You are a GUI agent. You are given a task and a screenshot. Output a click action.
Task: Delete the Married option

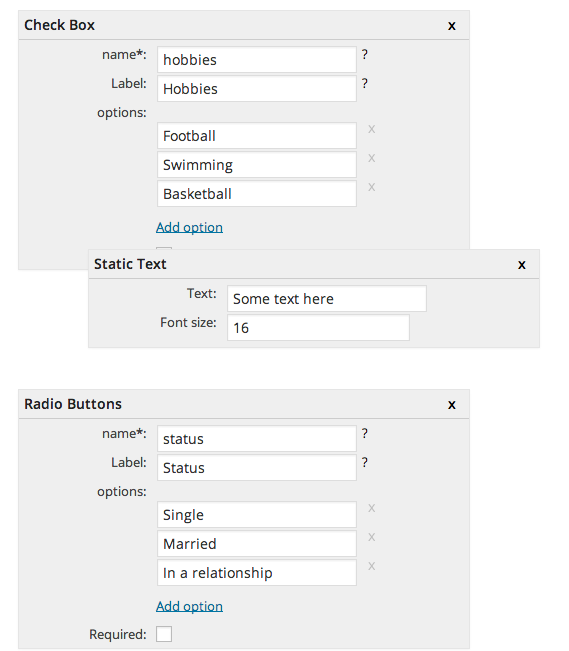(372, 537)
